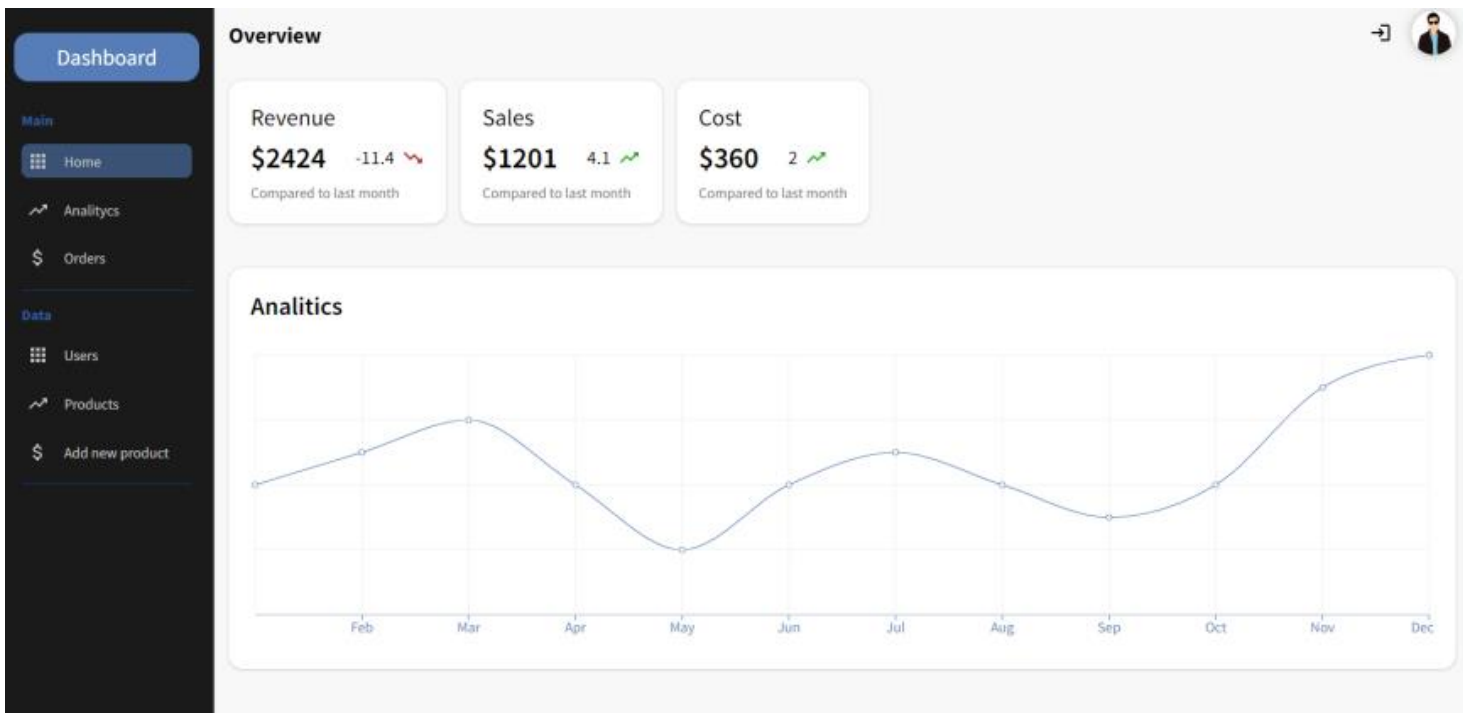The image size is (1463, 722).
Task: Click the logout arrow icon in top bar
Action: [x=1384, y=33]
